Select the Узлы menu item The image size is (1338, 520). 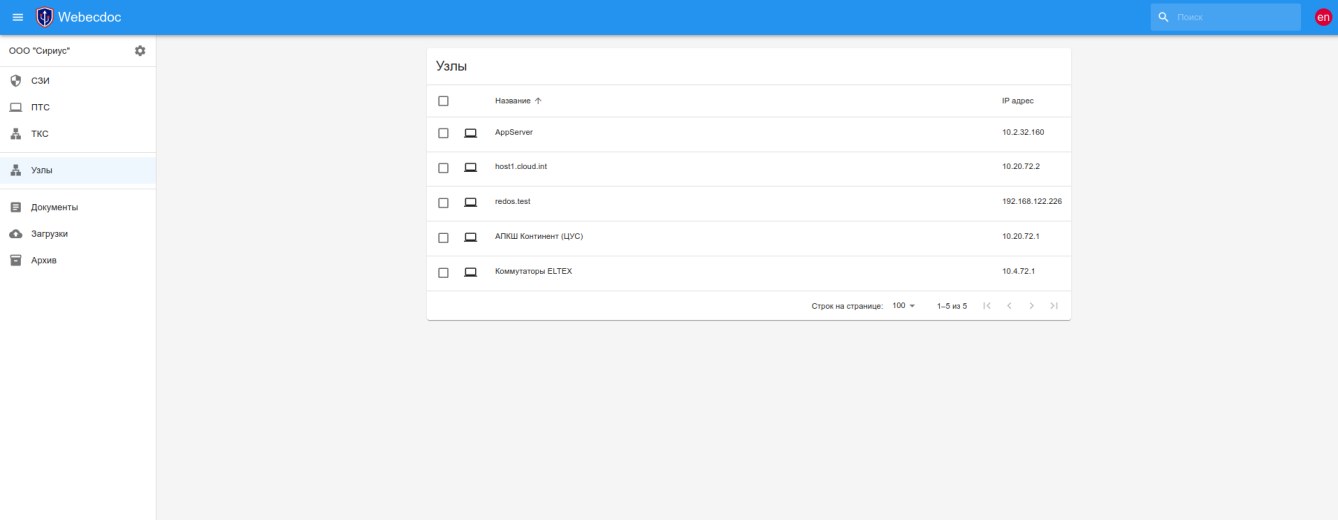coord(78,170)
